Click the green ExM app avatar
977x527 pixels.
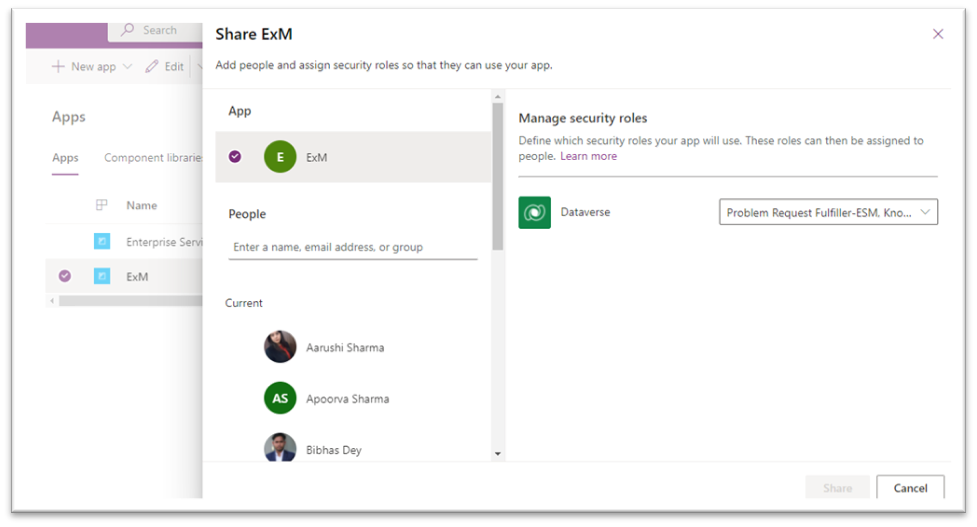280,157
